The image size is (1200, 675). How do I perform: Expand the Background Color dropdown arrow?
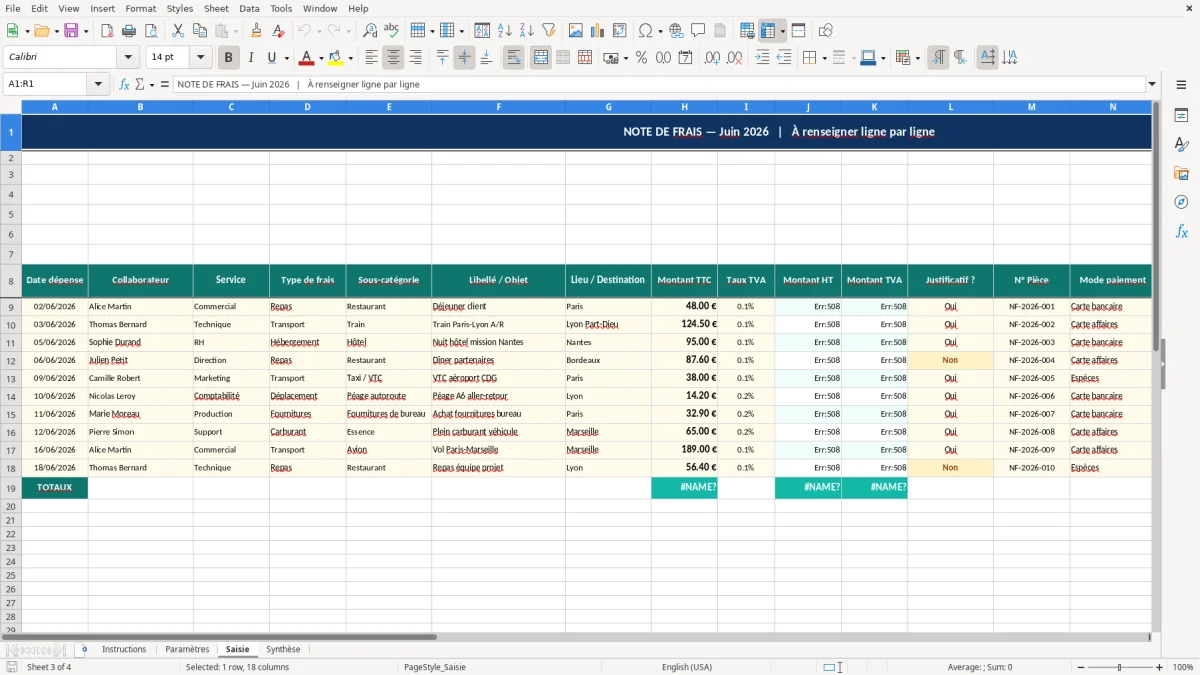pos(350,58)
